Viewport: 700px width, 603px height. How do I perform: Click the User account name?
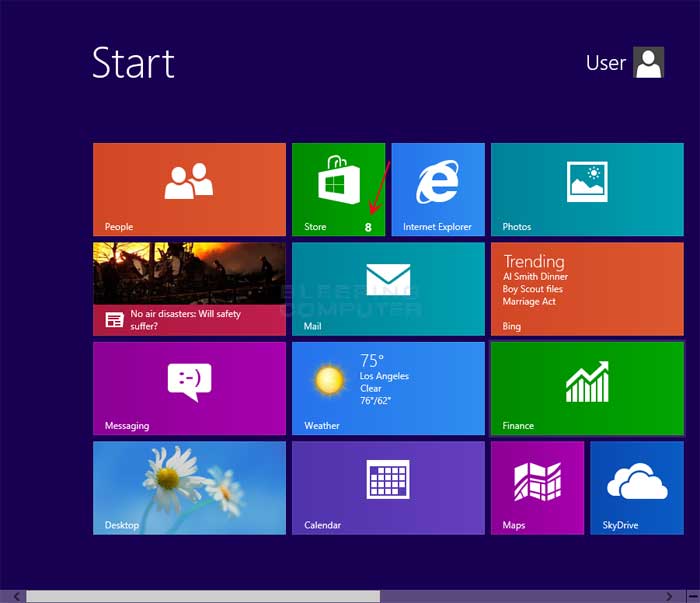coord(606,63)
